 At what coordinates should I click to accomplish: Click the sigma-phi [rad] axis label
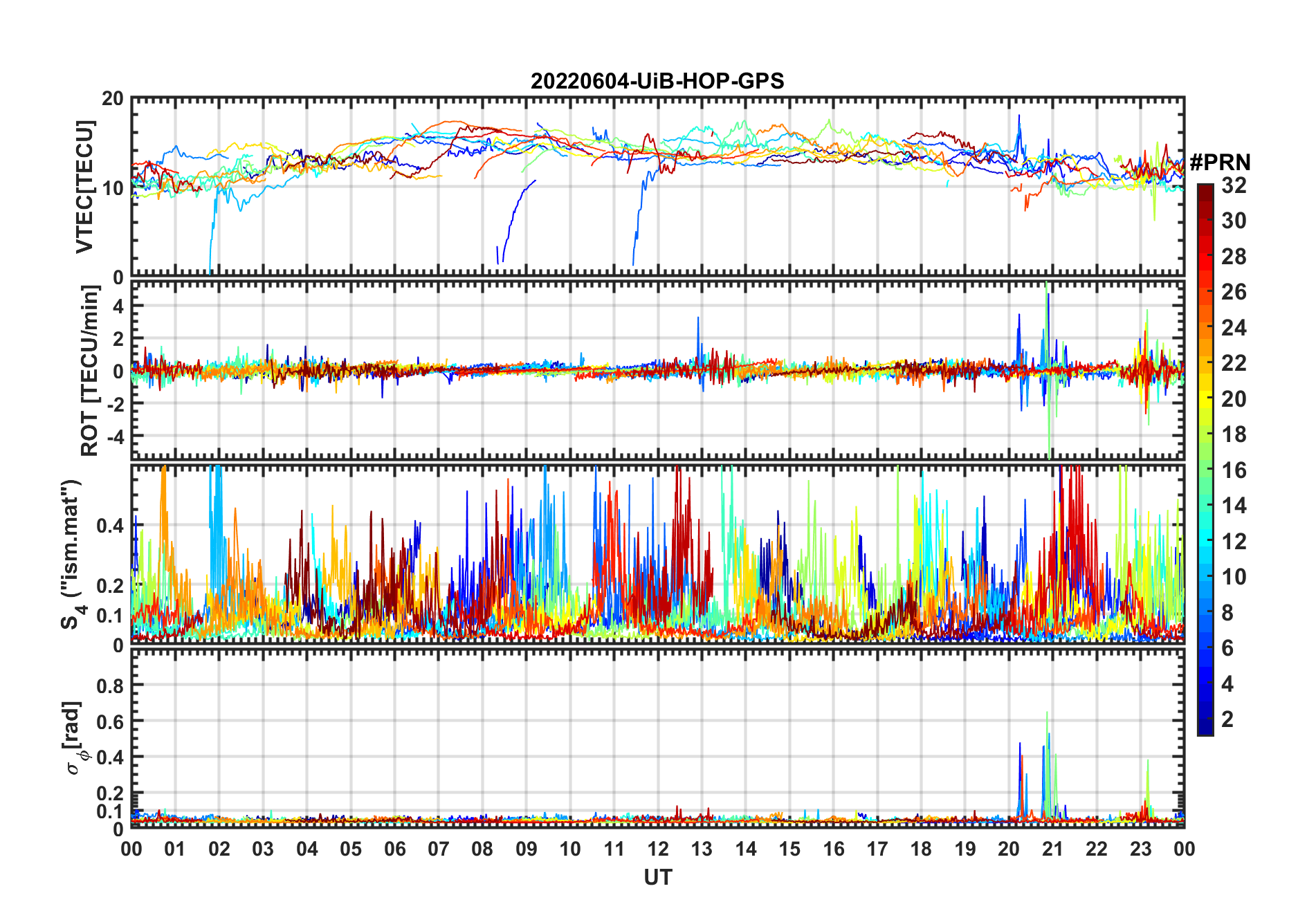(74, 737)
